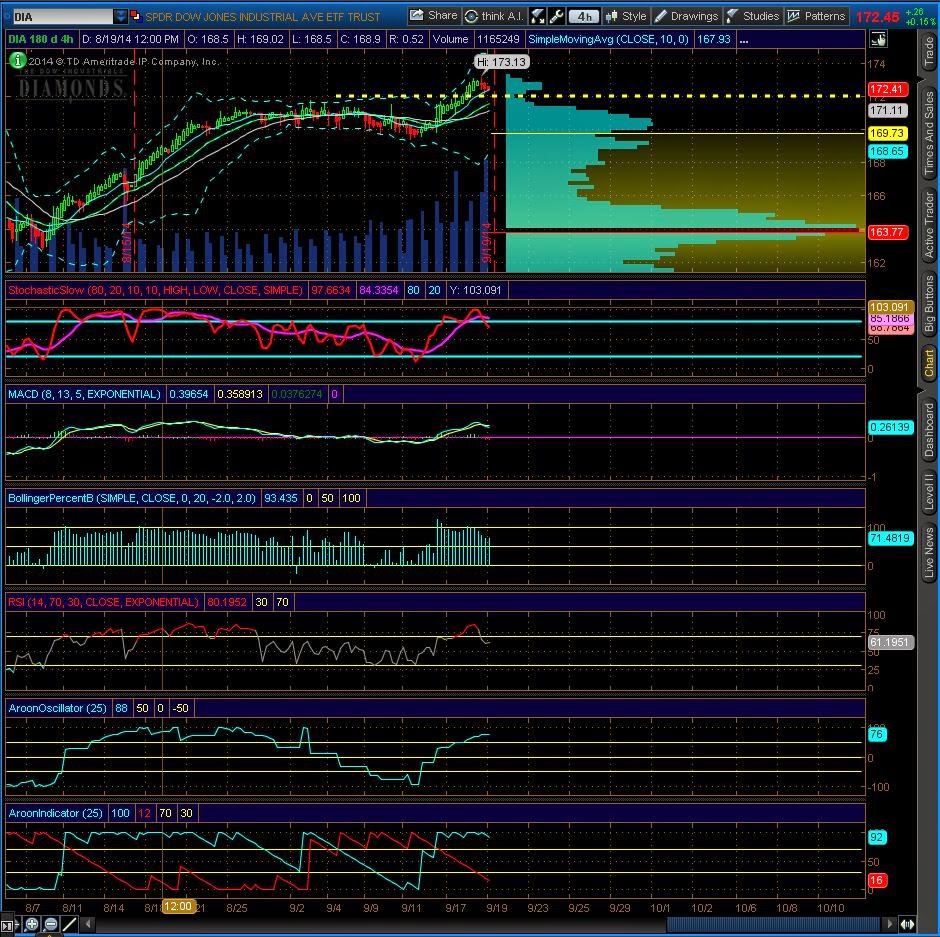The image size is (940, 937).
Task: Select the SimpleMovingAvg (CLOSE, 10, 0) study label
Action: [x=608, y=40]
